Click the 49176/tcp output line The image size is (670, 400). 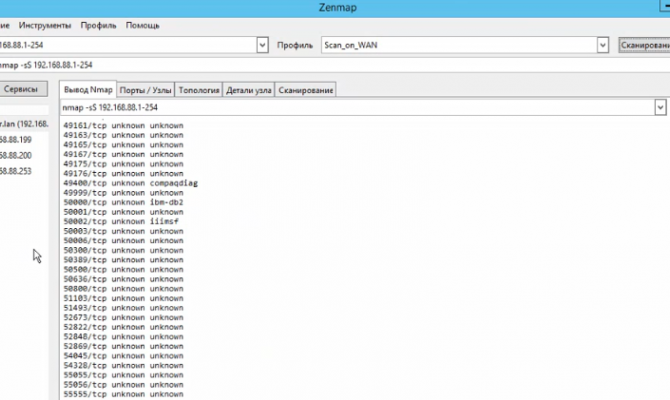[123, 174]
